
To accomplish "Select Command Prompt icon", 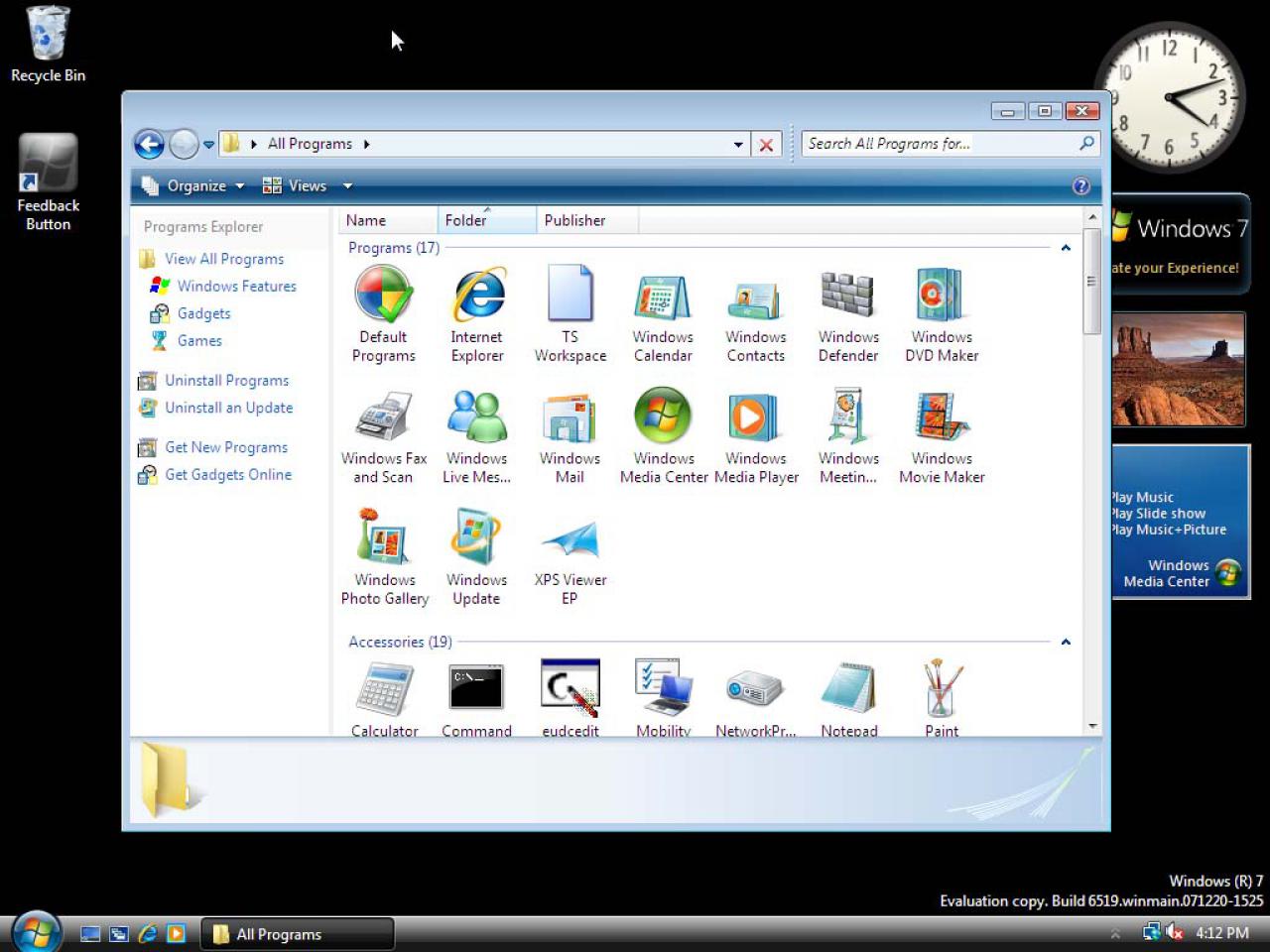I will [477, 698].
